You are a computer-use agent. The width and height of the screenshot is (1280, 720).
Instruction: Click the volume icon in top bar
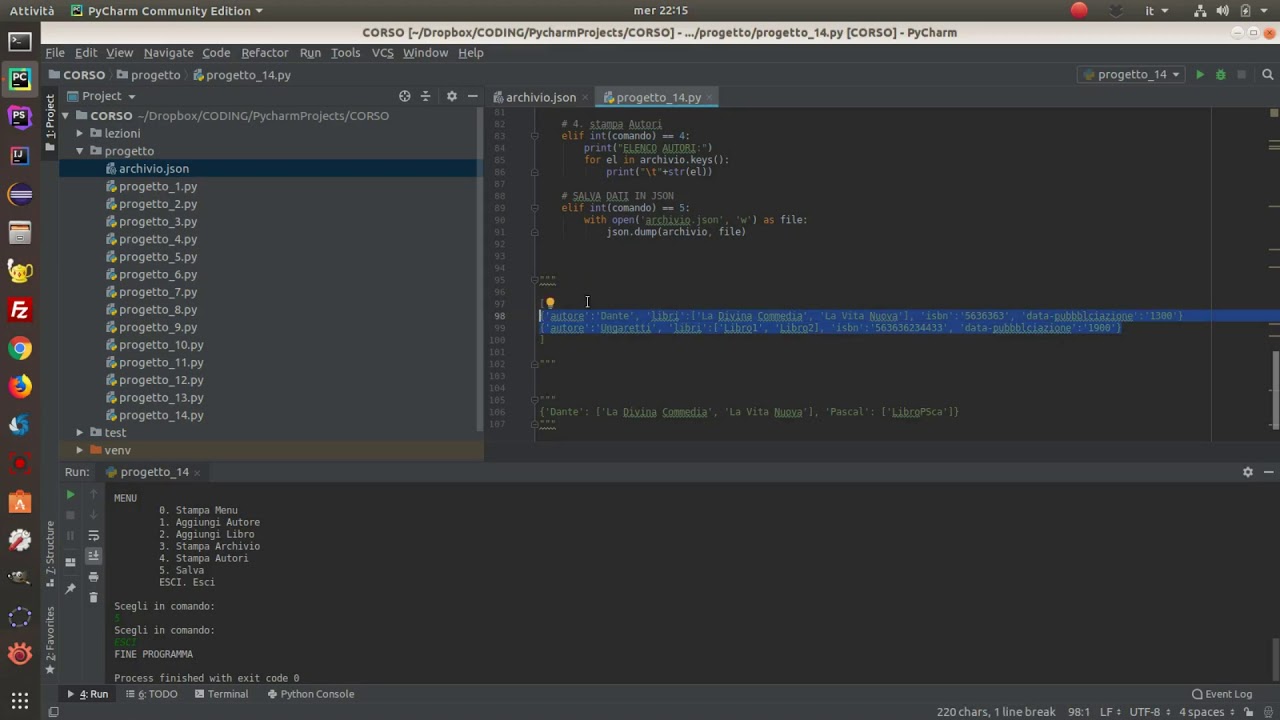pyautogui.click(x=1221, y=11)
